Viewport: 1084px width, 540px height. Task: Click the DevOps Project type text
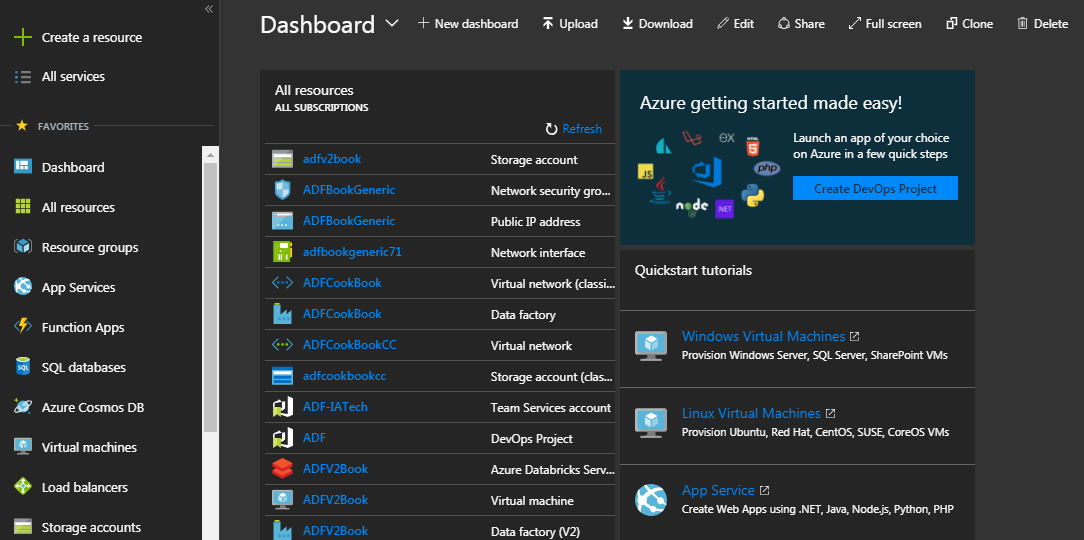532,439
